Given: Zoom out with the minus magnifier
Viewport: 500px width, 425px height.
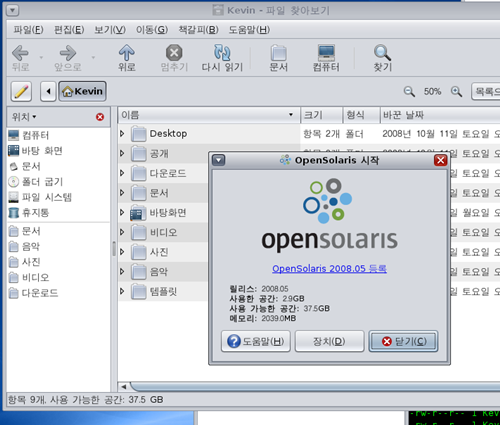Looking at the screenshot, I should click(x=409, y=91).
